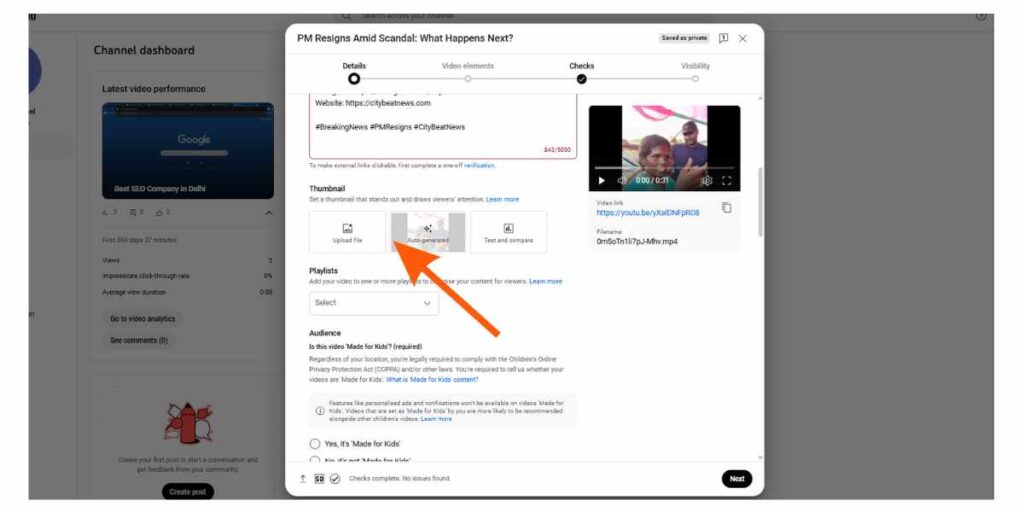Click the help icon in Studio header

981,16
